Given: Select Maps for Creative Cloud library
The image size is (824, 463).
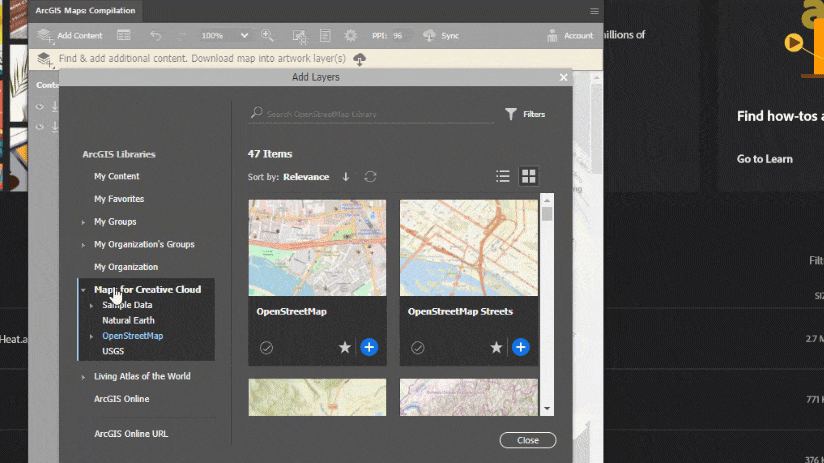Looking at the screenshot, I should tap(147, 290).
